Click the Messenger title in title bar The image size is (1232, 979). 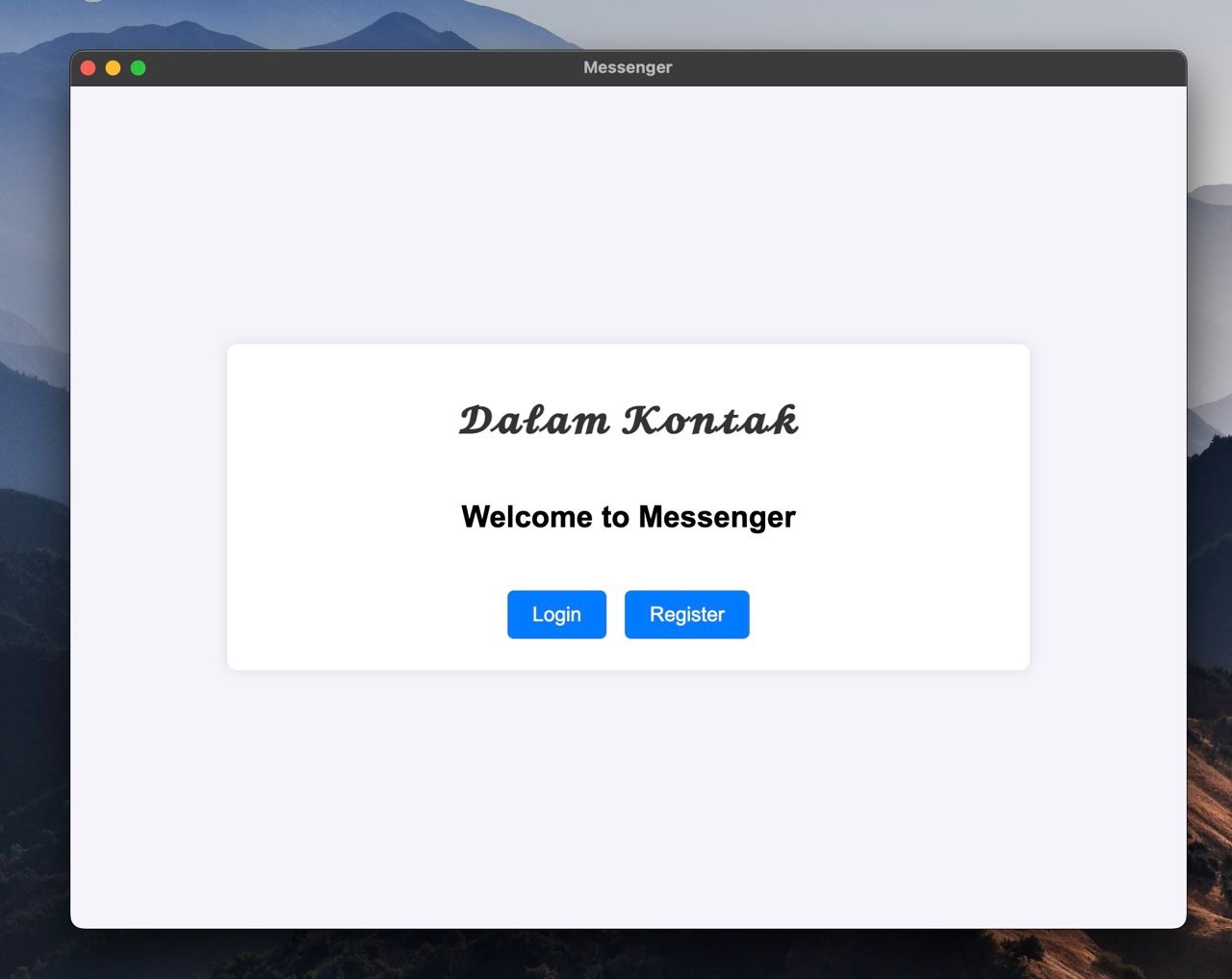pyautogui.click(x=628, y=67)
